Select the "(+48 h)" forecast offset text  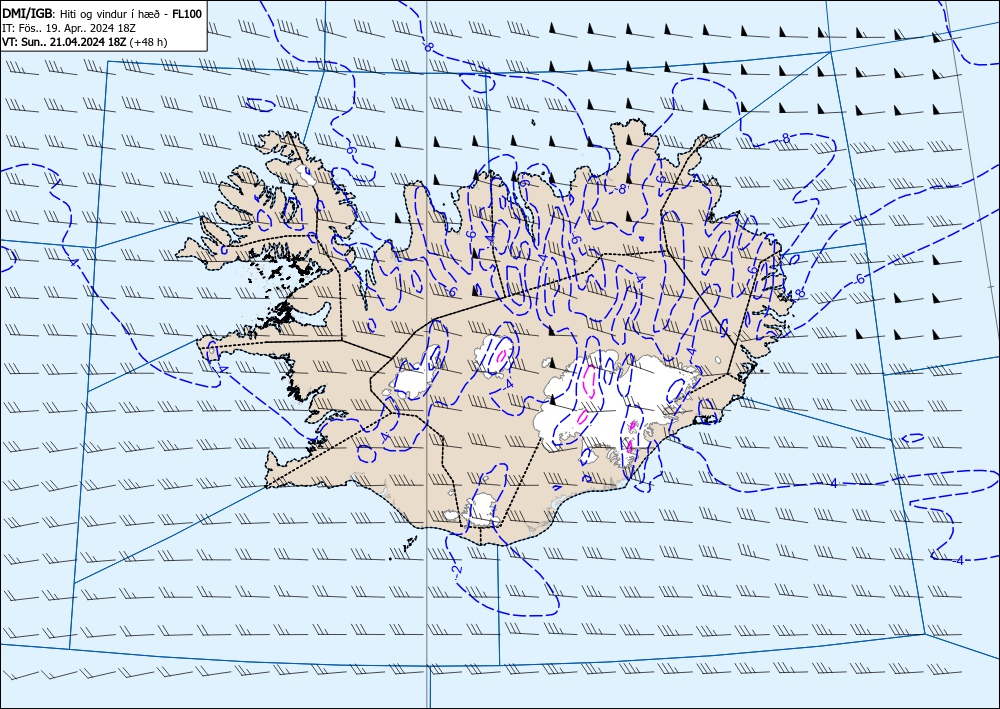tap(148, 41)
